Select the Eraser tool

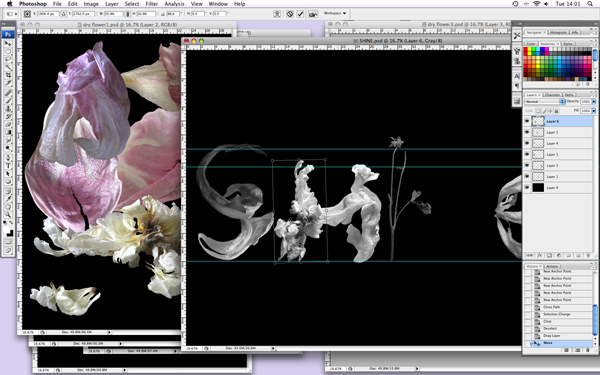tap(8, 124)
